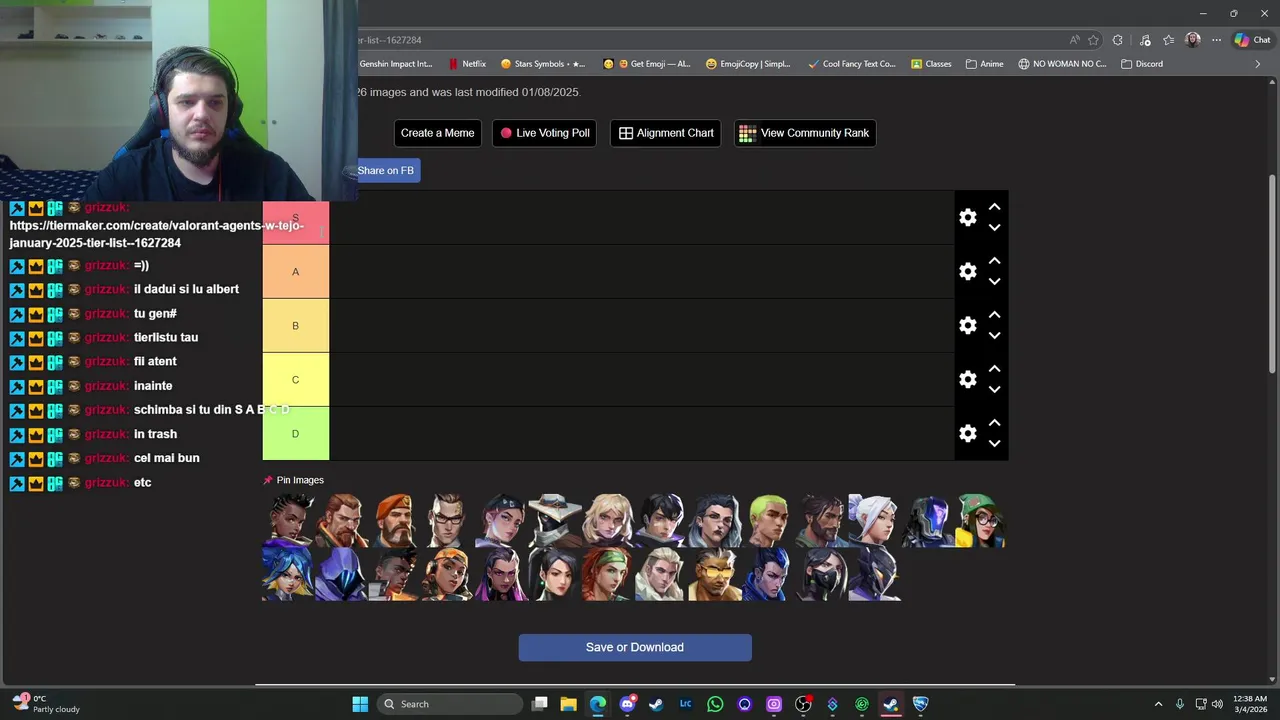This screenshot has width=1280, height=720.
Task: Select the A tier orange label
Action: point(295,272)
